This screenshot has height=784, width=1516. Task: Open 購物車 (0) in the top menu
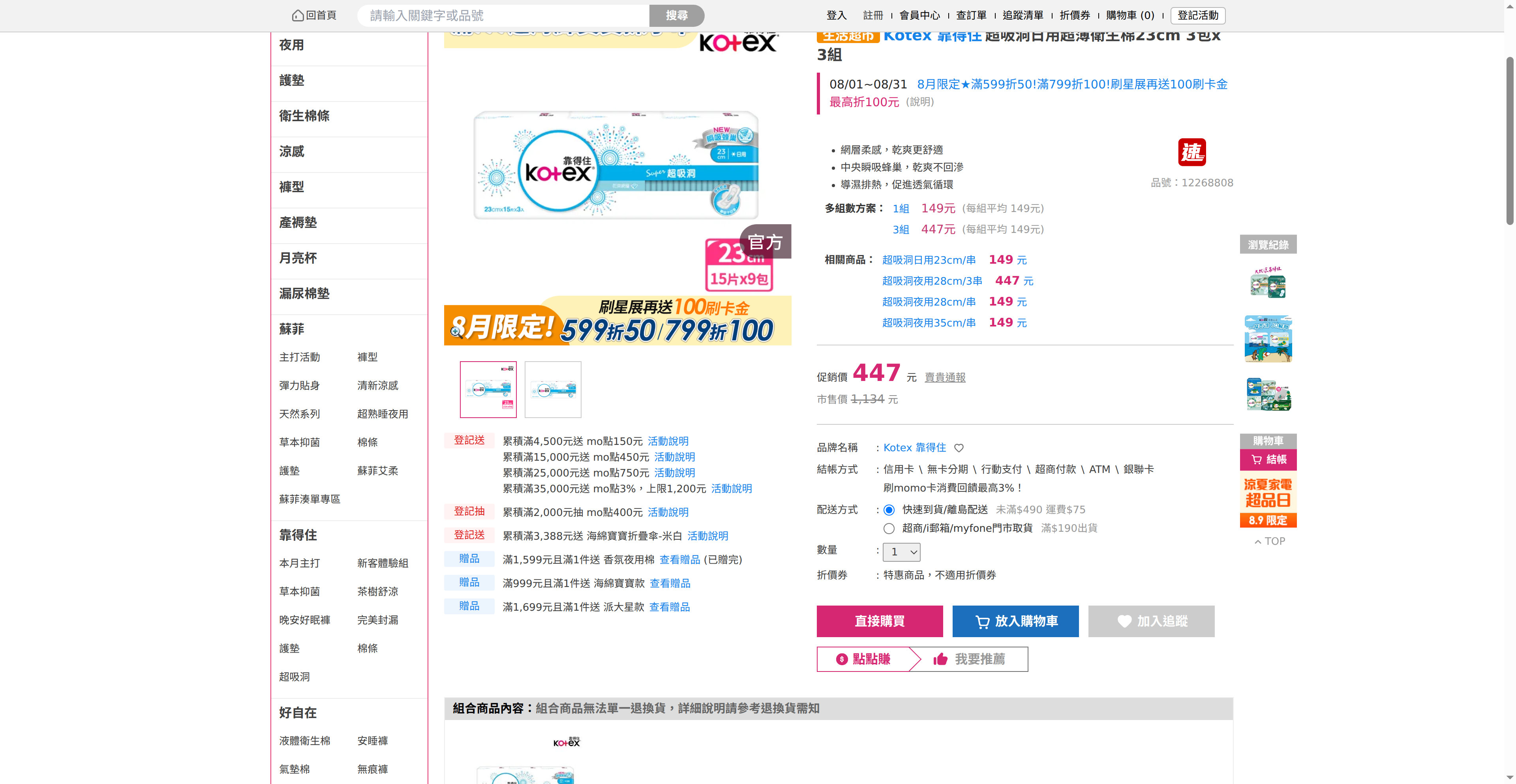(x=1130, y=15)
